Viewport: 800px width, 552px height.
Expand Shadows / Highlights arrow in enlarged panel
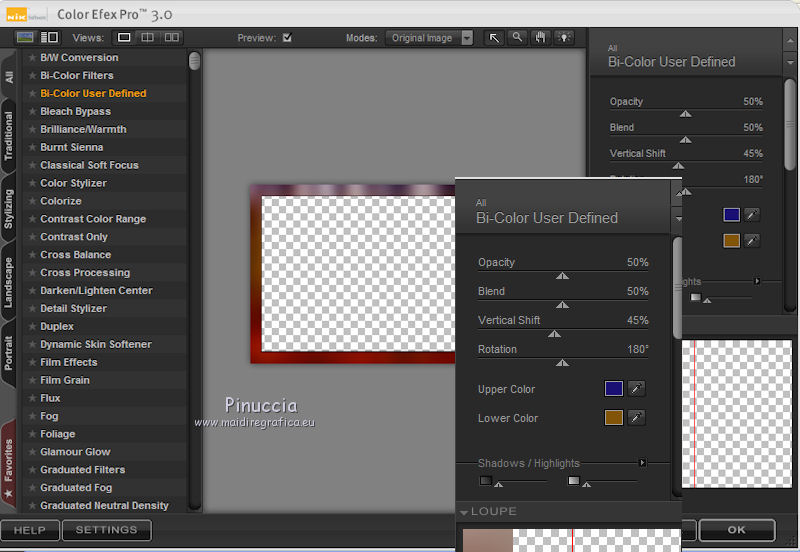click(643, 463)
